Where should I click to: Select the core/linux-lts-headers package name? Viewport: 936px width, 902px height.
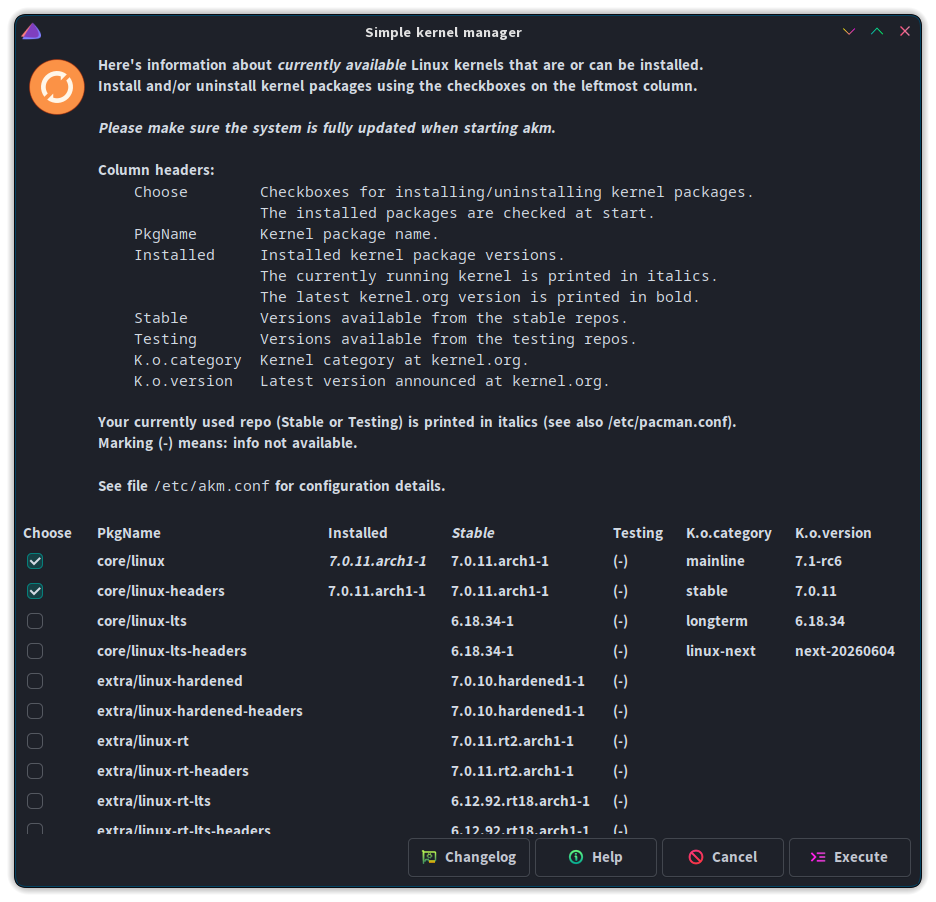click(x=172, y=651)
